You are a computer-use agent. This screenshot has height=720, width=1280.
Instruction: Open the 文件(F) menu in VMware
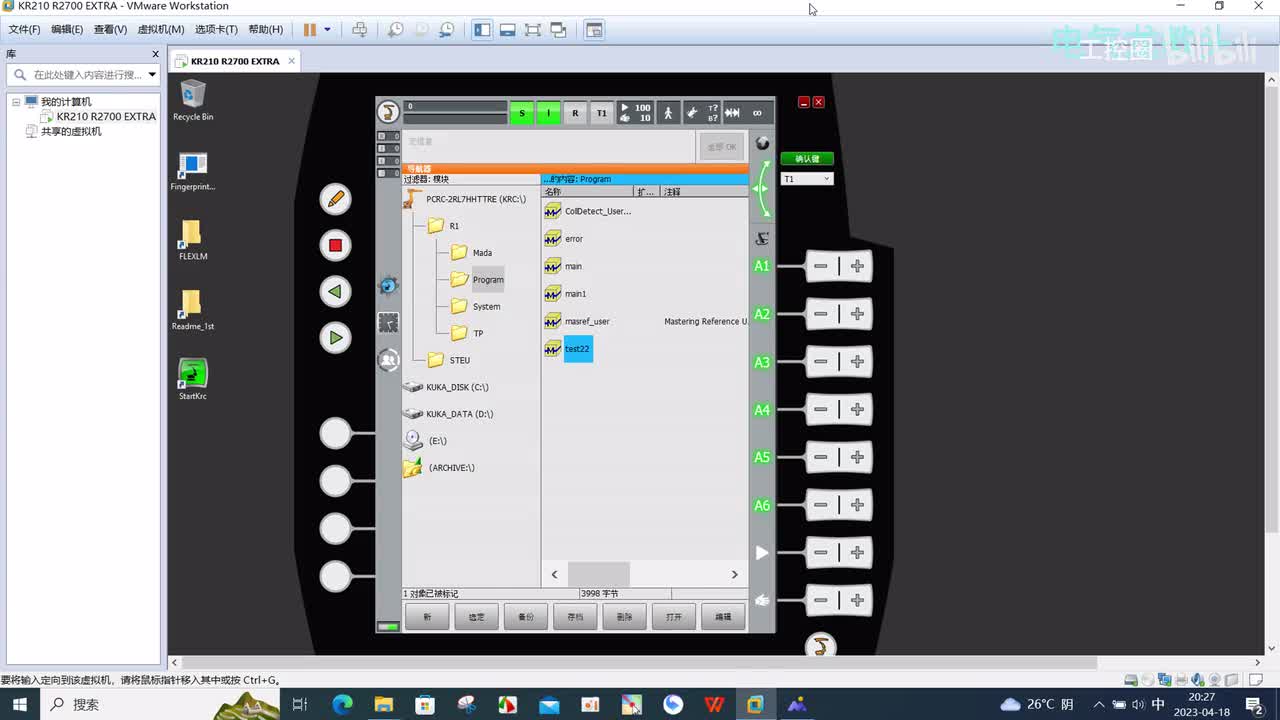[x=24, y=30]
